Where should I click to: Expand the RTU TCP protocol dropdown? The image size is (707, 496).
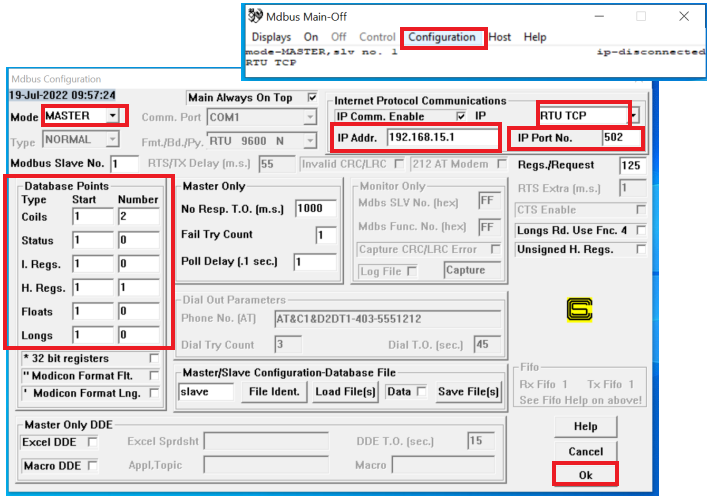[634, 116]
